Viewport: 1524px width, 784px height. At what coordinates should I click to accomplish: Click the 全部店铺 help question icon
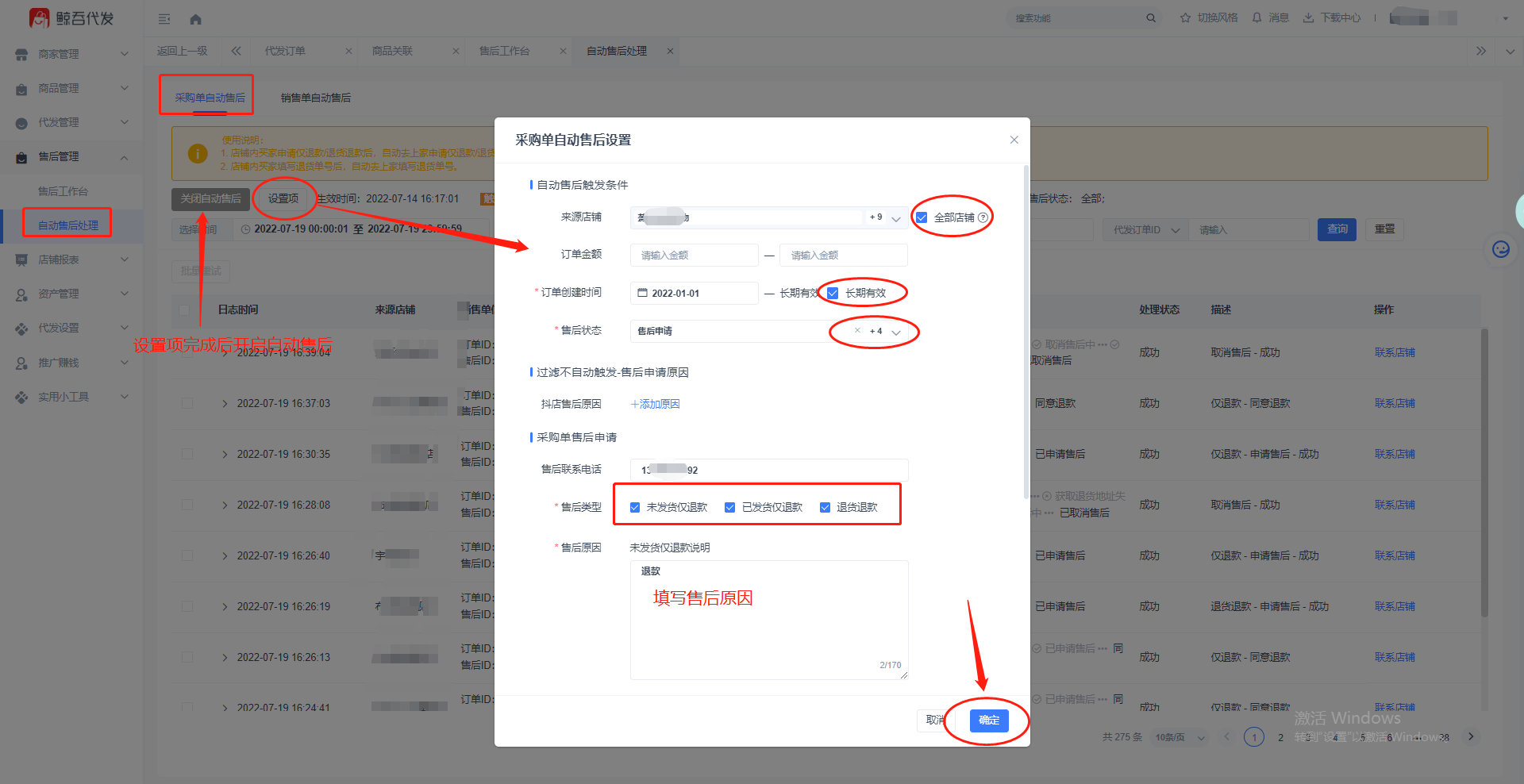(983, 217)
